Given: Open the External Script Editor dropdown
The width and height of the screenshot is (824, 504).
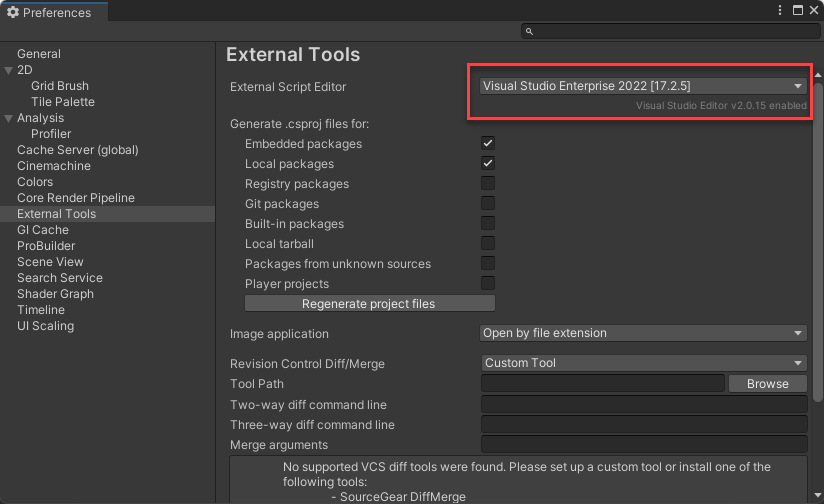Looking at the screenshot, I should tap(643, 86).
